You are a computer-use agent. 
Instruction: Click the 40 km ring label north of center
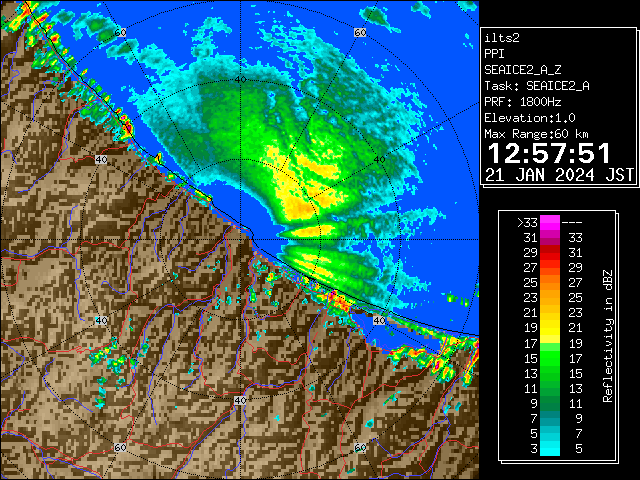(240, 80)
